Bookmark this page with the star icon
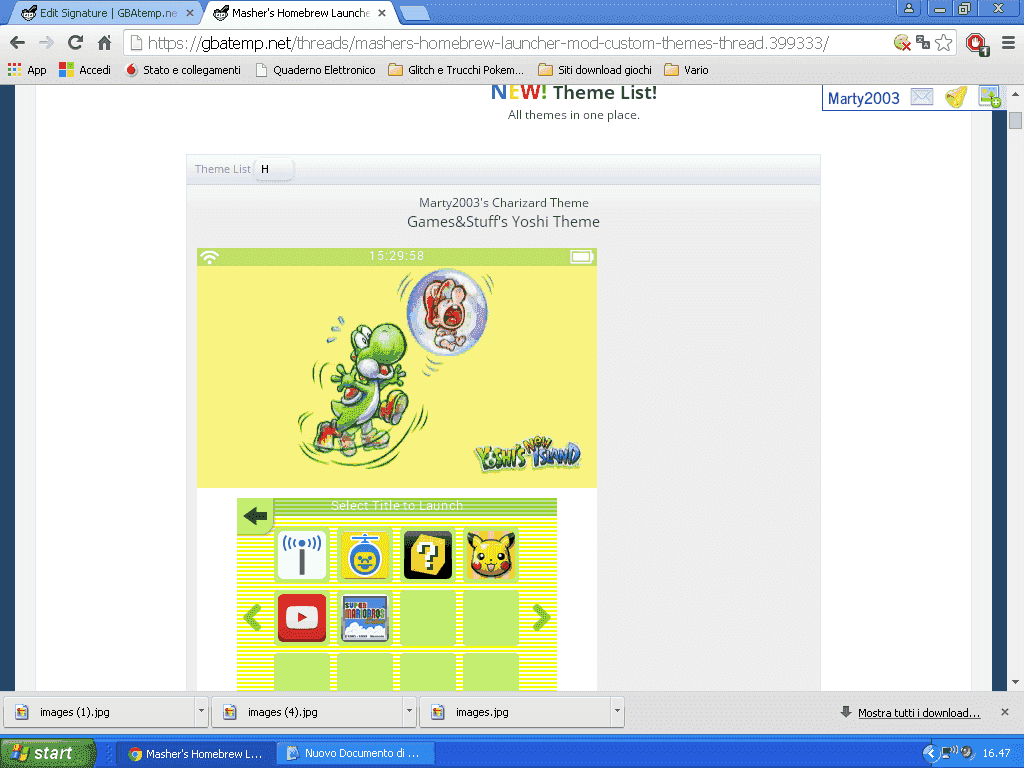Viewport: 1024px width, 768px height. click(x=943, y=43)
